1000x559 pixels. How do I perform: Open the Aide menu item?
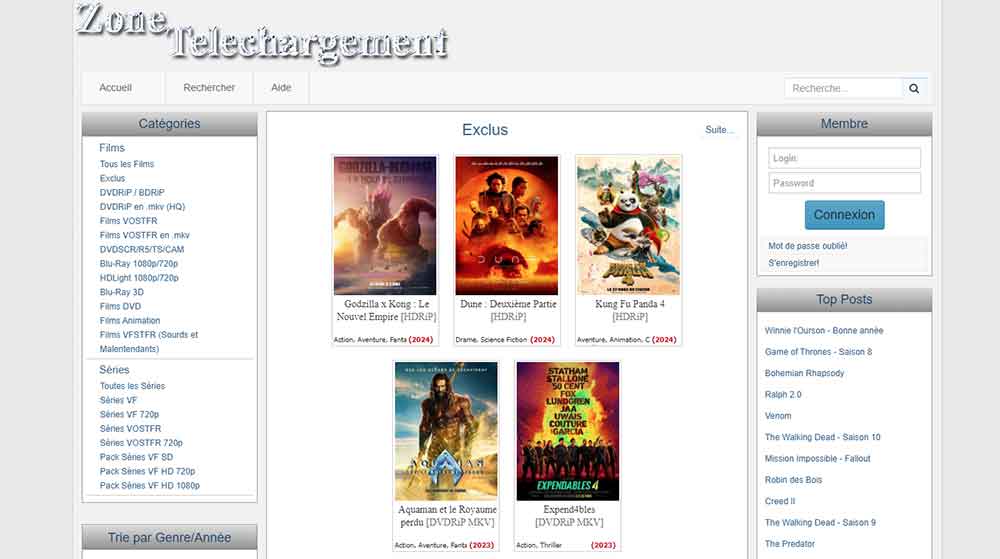coord(281,88)
